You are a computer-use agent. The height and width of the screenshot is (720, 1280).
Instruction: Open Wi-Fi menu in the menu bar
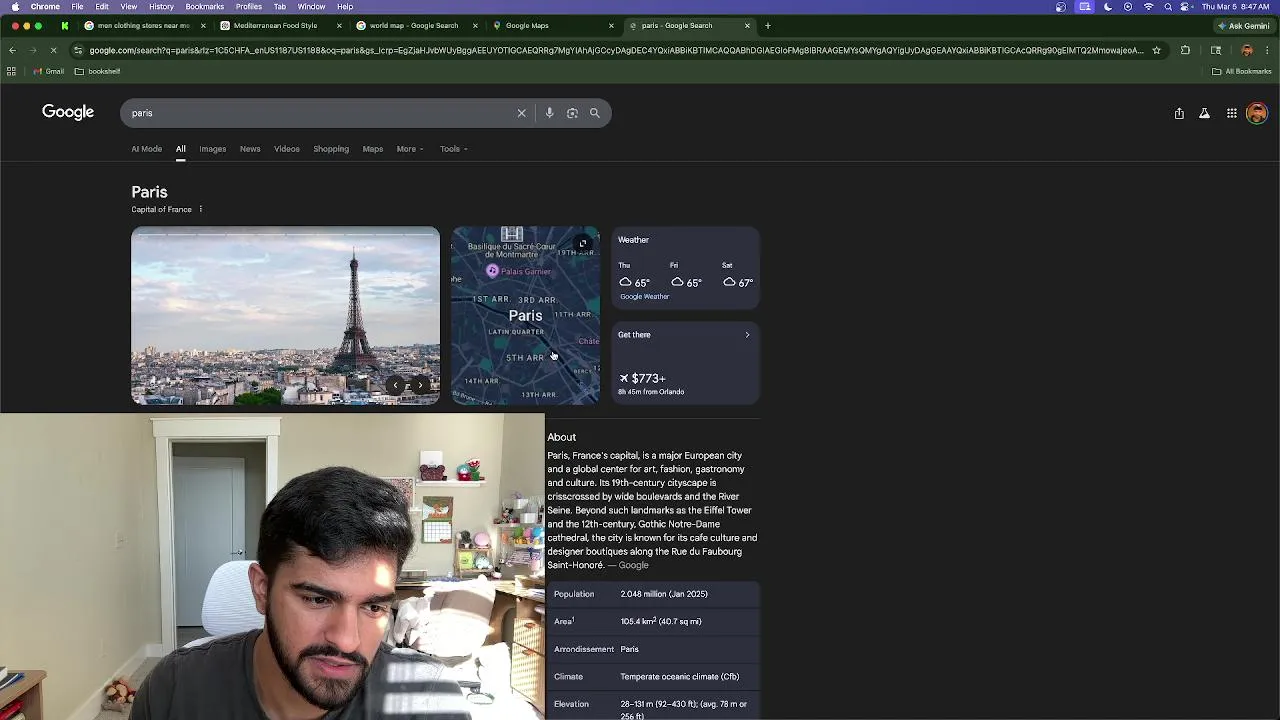(x=1148, y=7)
